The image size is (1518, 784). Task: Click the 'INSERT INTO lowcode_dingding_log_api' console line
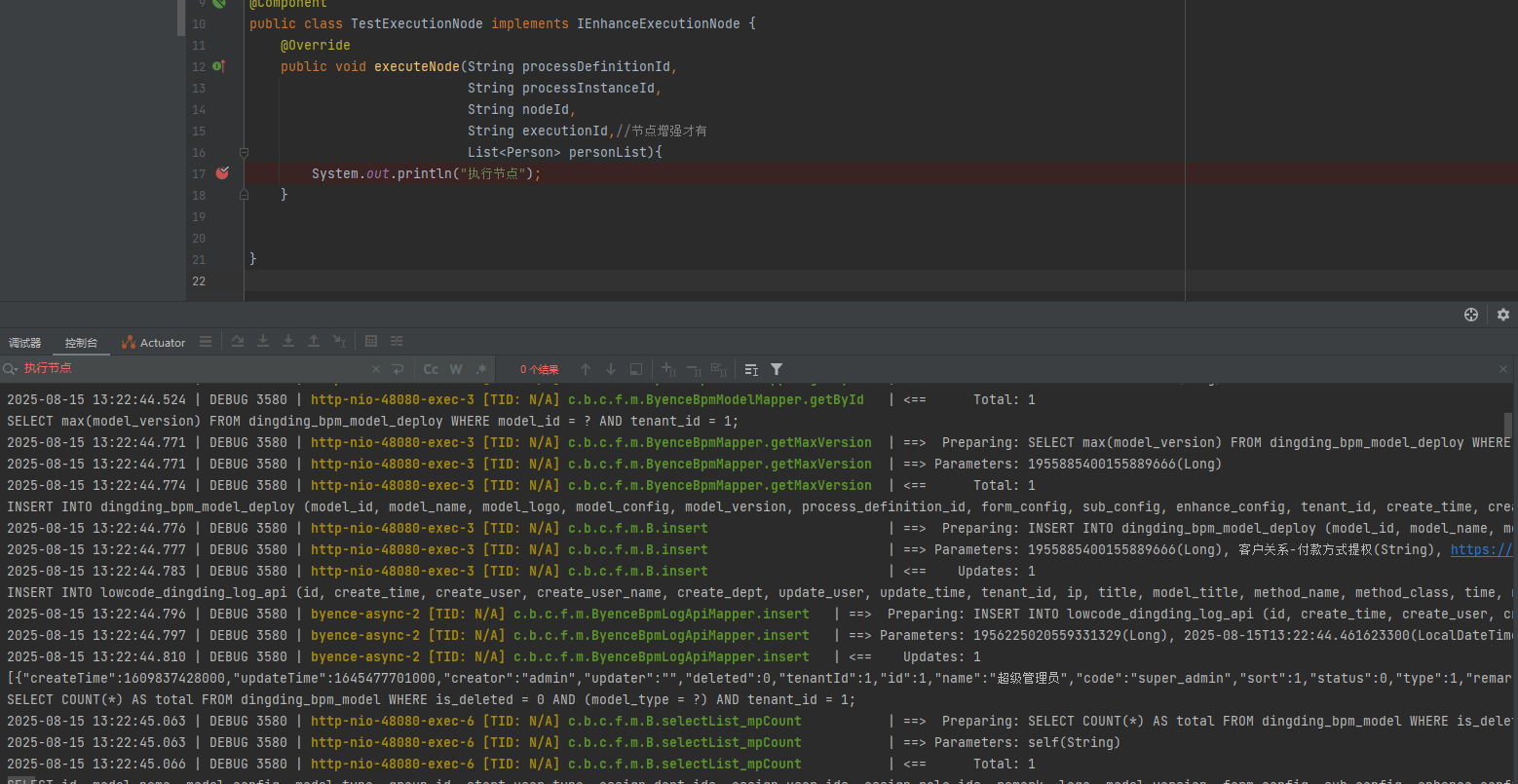[760, 592]
